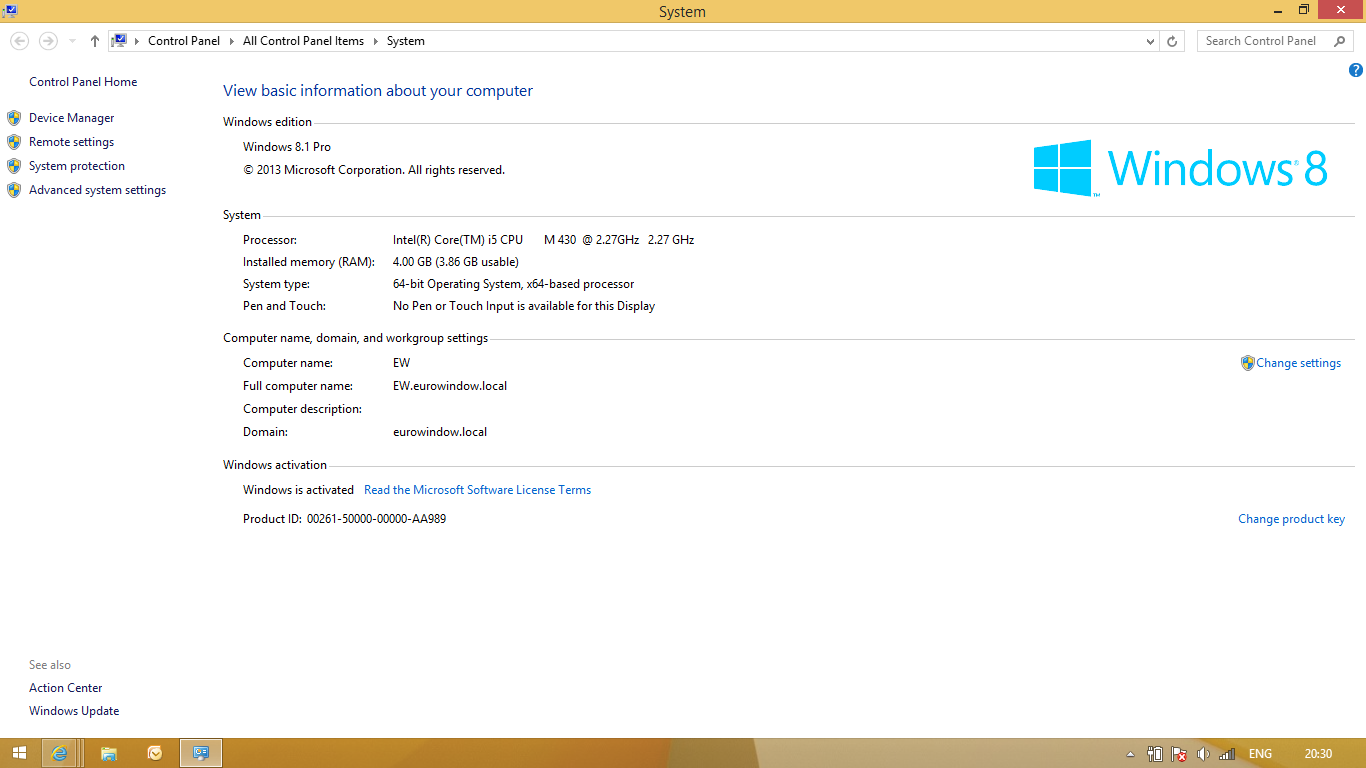
Task: Go back with the Back arrow button
Action: pos(19,41)
